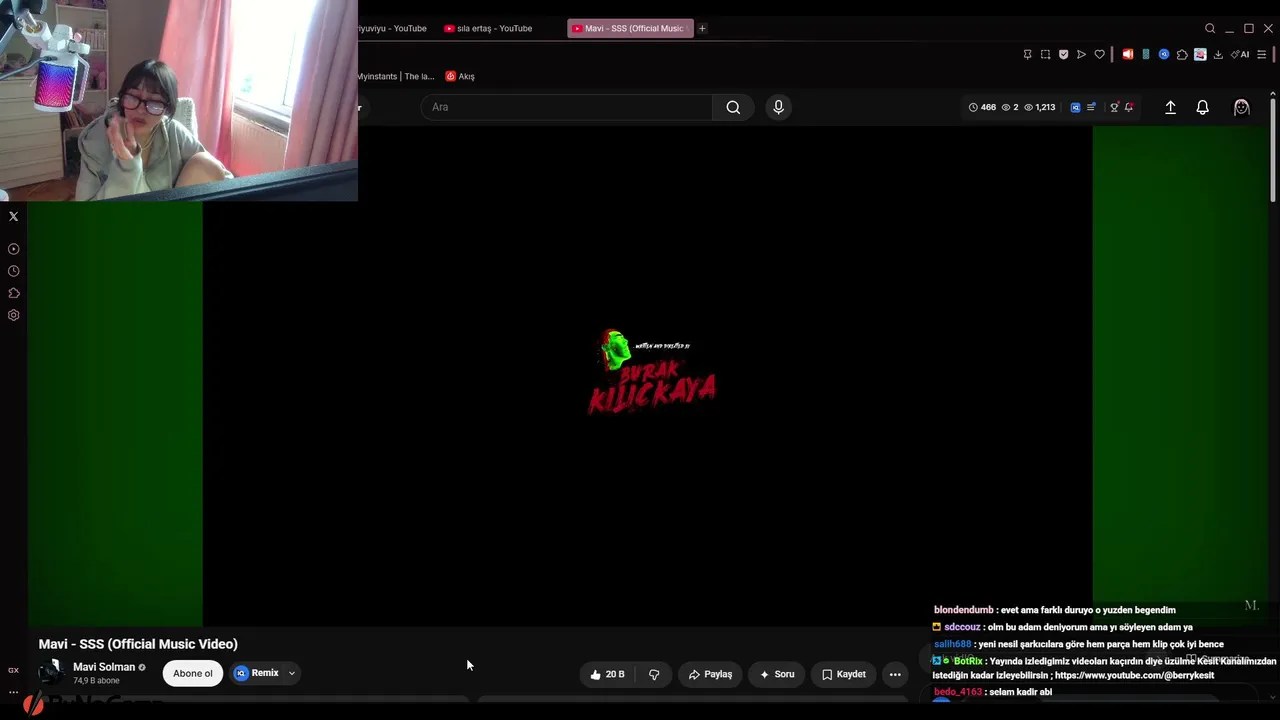Switch to the partially hidden YouTube tab ending in yuviyu
1280x720 pixels.
(394, 28)
